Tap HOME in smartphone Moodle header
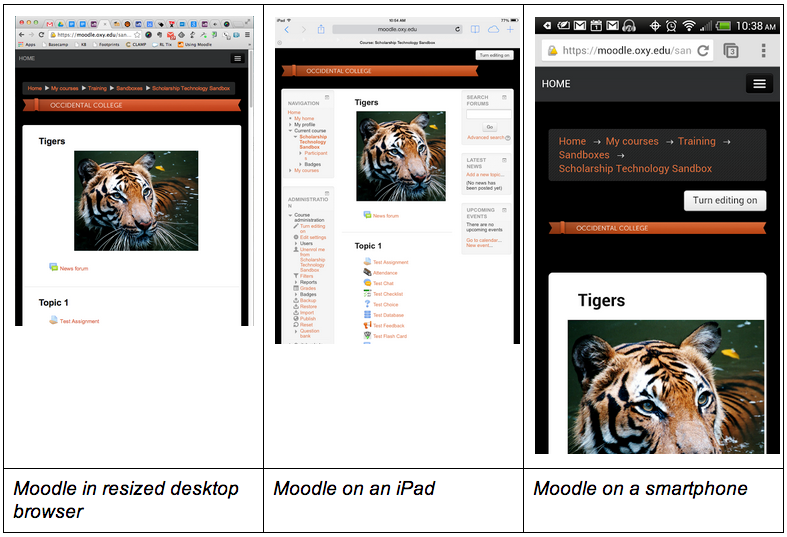 556,84
